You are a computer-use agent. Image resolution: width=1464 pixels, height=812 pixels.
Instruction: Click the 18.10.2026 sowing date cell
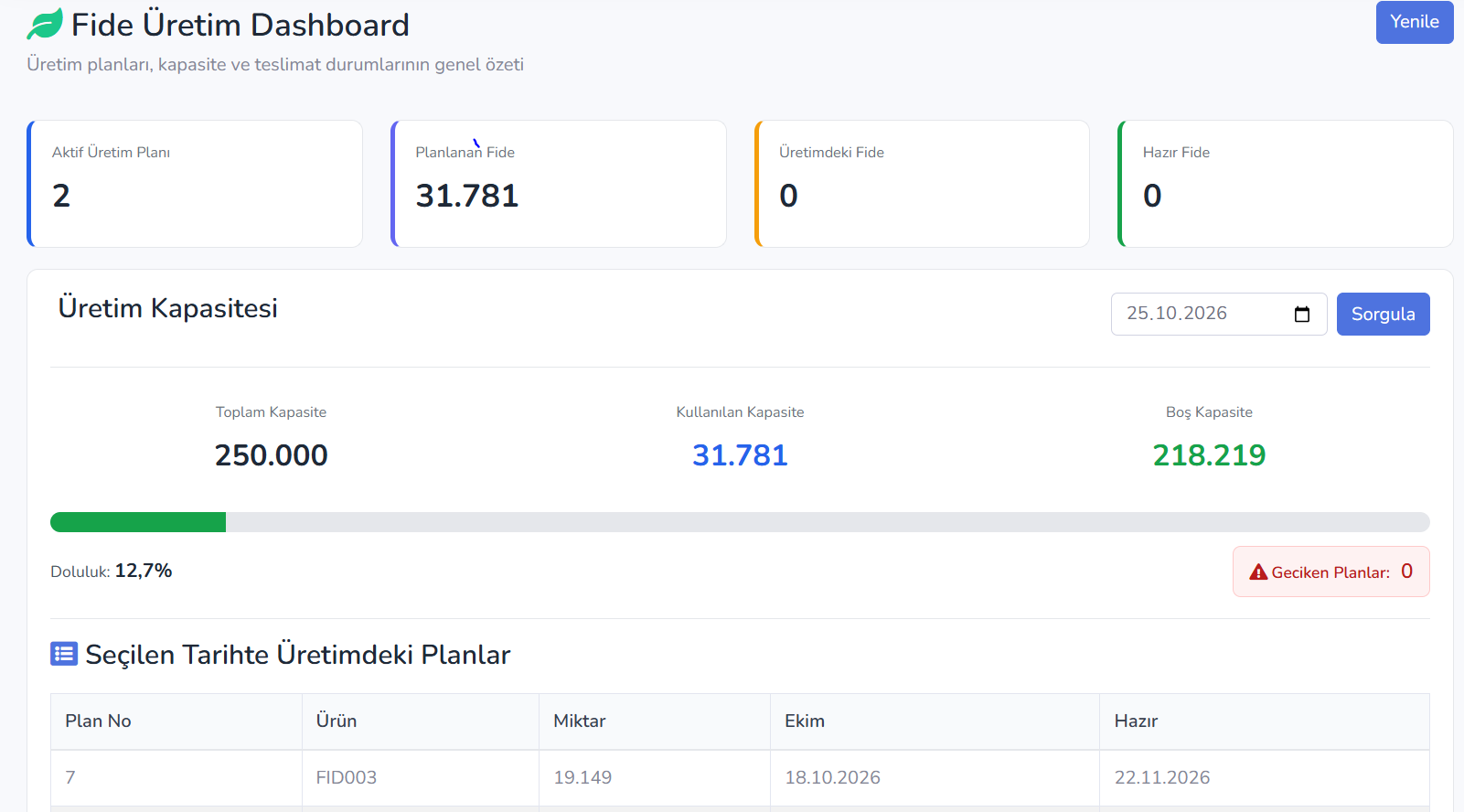(x=935, y=778)
